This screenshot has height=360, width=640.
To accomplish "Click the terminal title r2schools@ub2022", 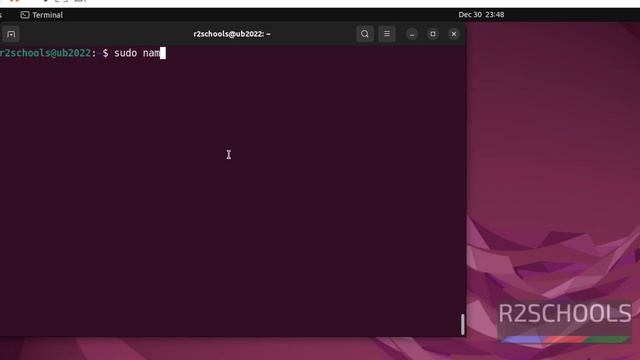I will [x=232, y=34].
